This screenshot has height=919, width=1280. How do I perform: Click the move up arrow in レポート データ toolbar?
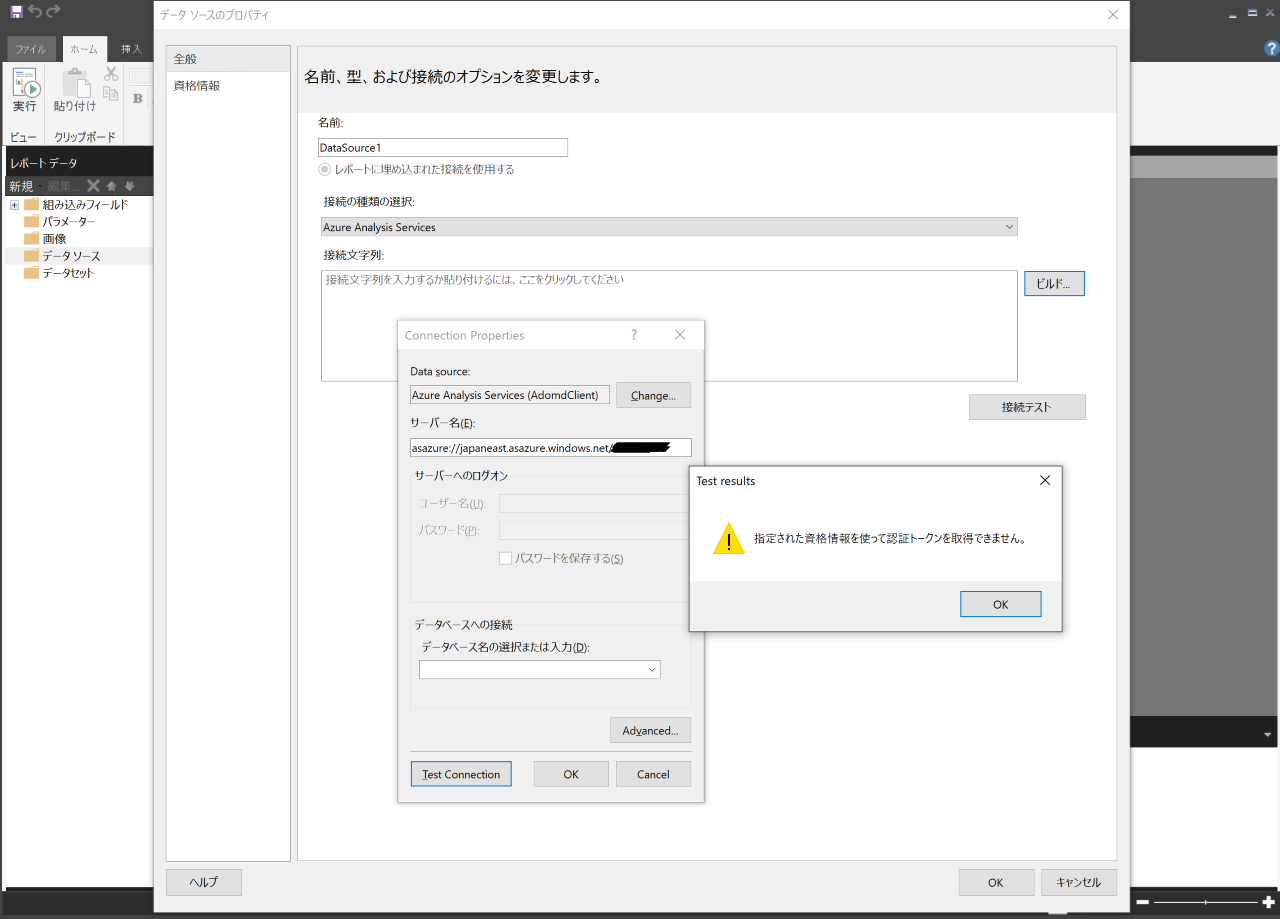click(x=112, y=186)
